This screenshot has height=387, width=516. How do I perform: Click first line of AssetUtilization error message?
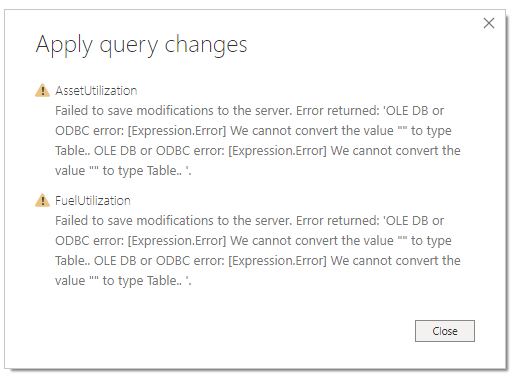249,111
